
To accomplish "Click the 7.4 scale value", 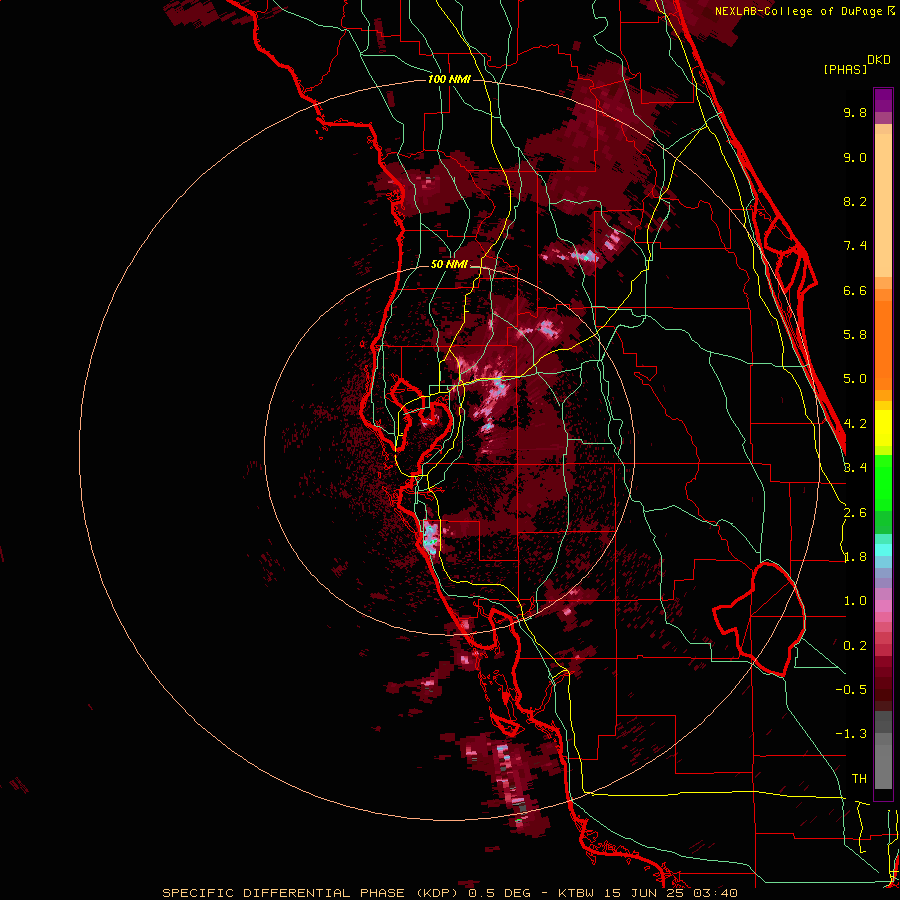I will coord(855,246).
